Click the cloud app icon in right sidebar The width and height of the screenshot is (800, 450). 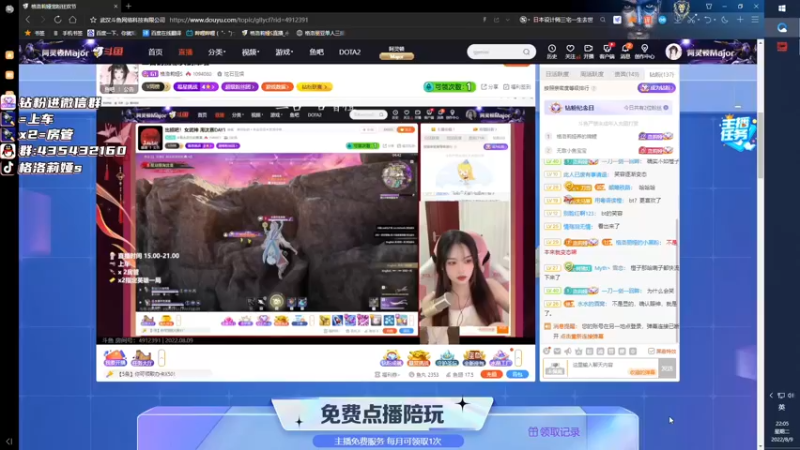[782, 28]
